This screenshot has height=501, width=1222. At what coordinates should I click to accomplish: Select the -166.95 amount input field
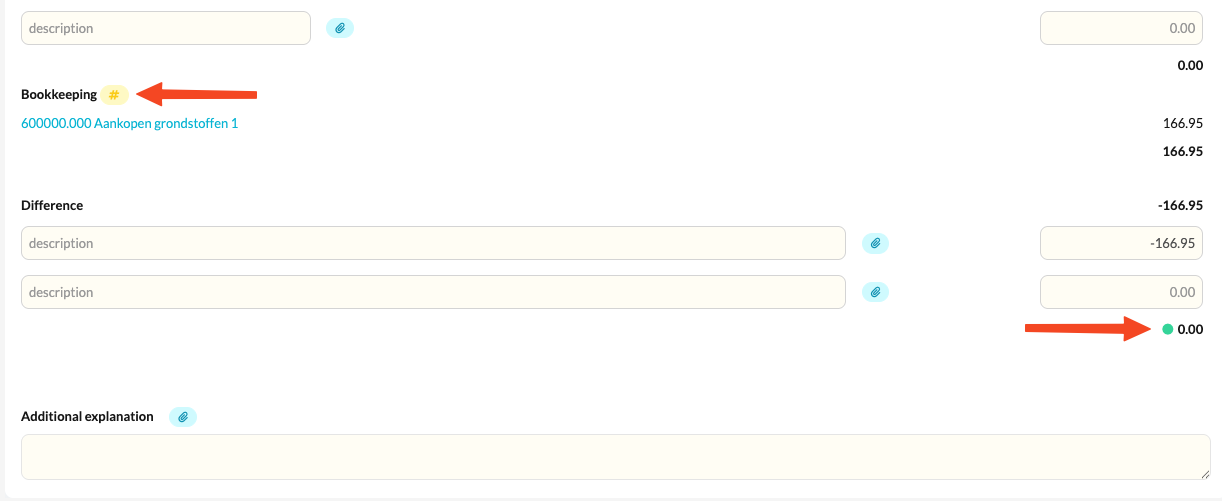pyautogui.click(x=1121, y=243)
